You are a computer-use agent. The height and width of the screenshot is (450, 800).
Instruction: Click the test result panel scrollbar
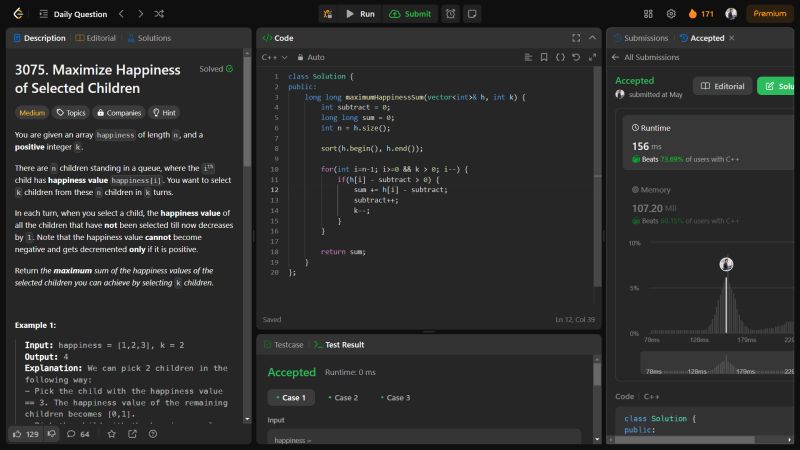597,374
